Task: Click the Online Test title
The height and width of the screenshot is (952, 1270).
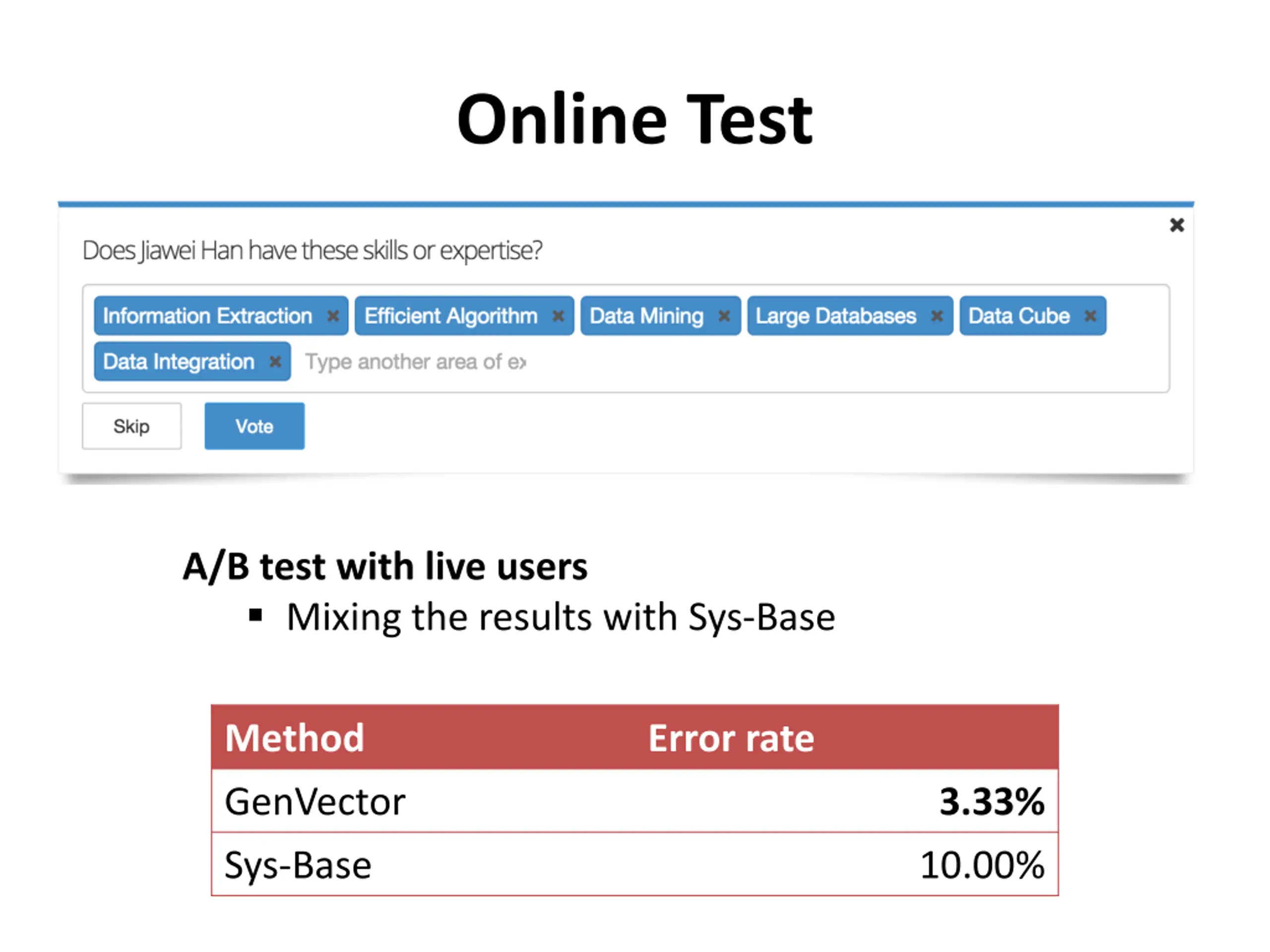Action: (635, 119)
